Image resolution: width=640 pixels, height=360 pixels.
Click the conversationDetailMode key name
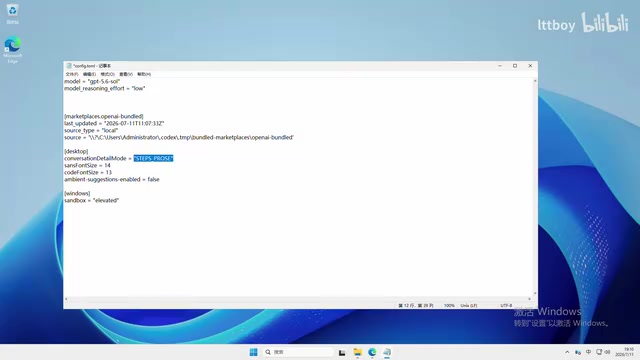click(x=95, y=158)
